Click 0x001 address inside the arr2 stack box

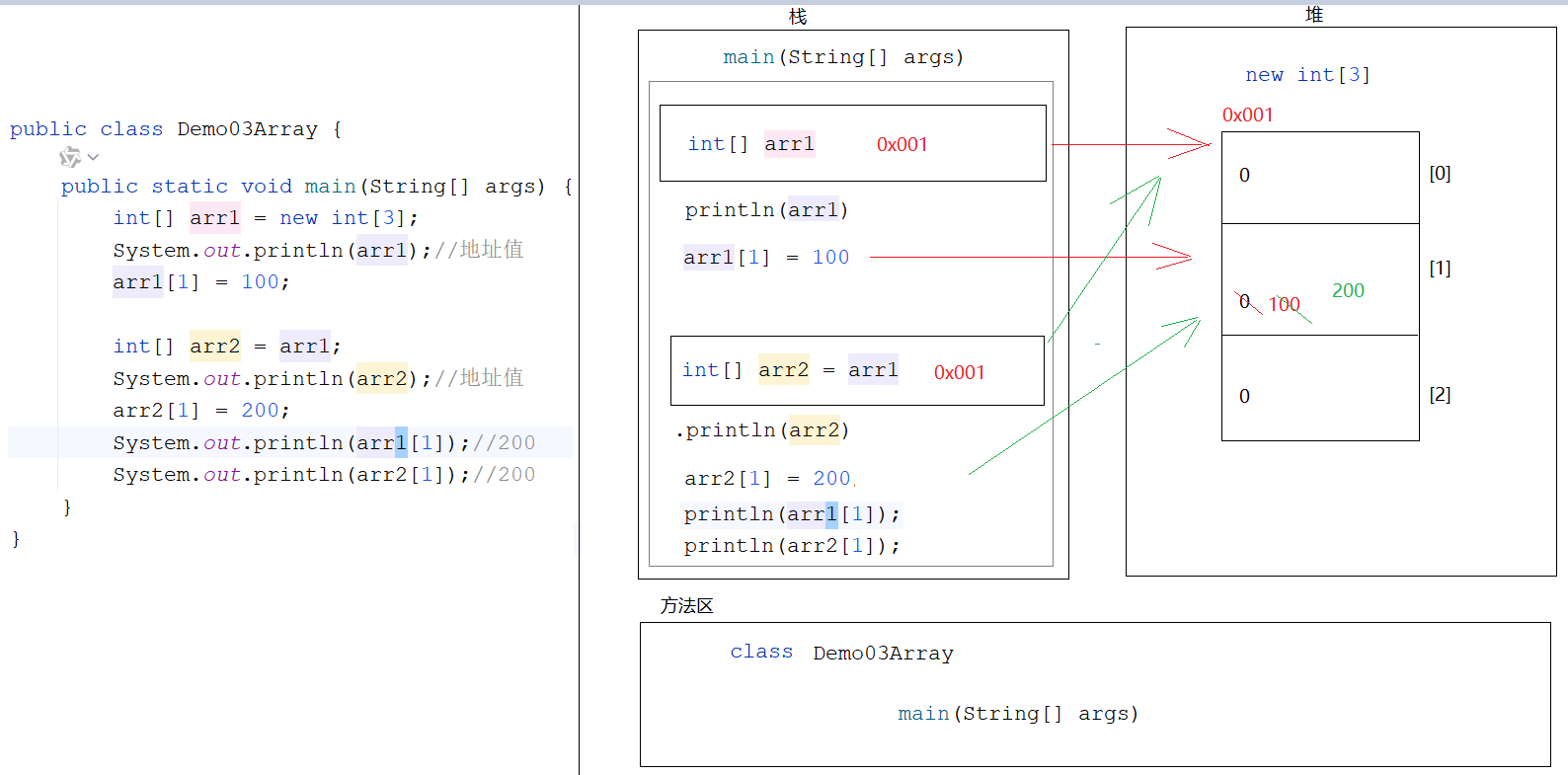(x=959, y=372)
